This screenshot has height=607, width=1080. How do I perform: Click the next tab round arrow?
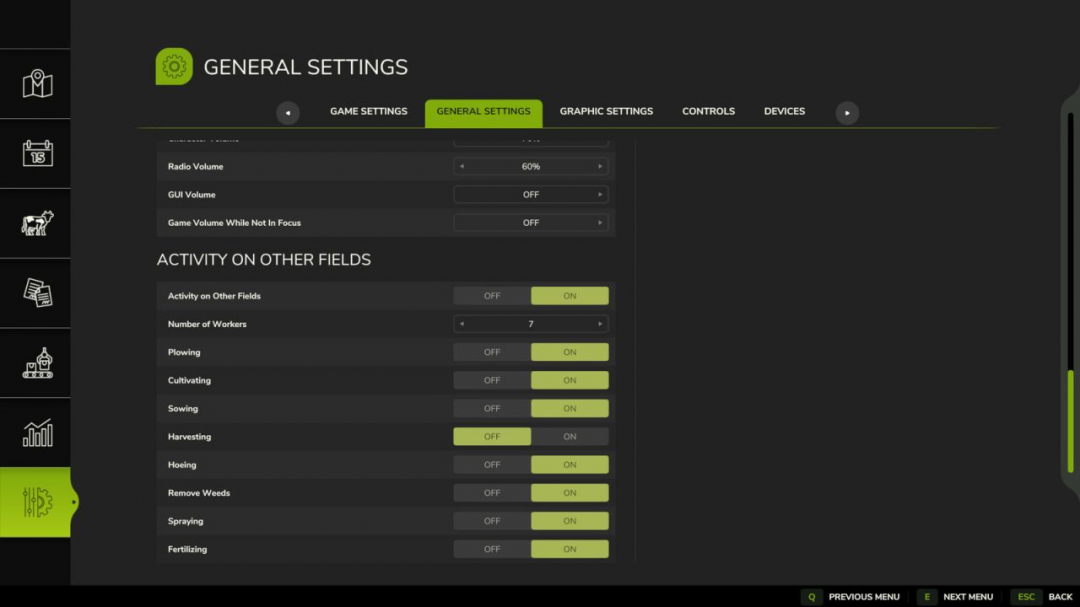(x=847, y=113)
